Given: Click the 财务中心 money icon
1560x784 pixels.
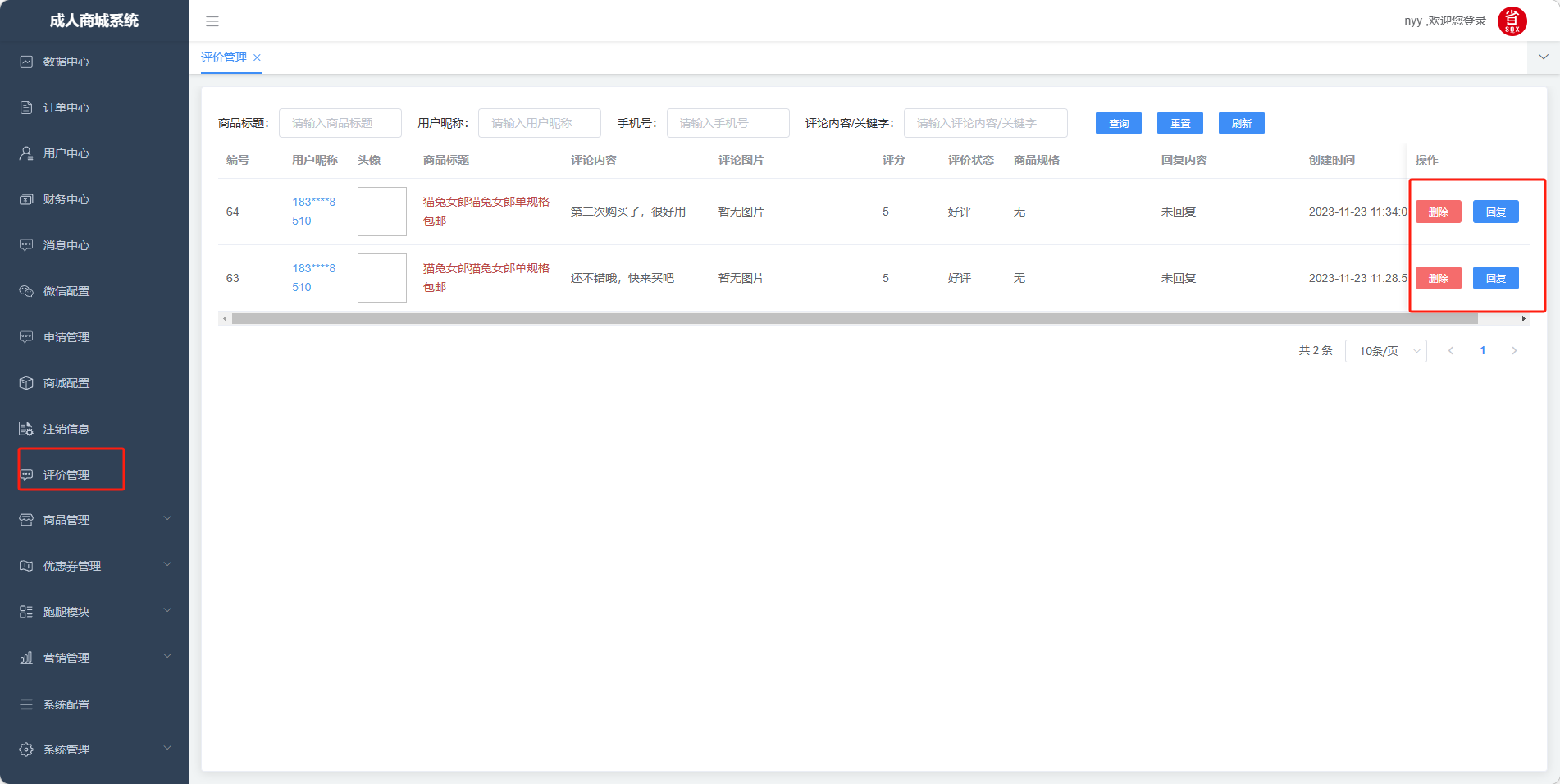Looking at the screenshot, I should click(26, 199).
